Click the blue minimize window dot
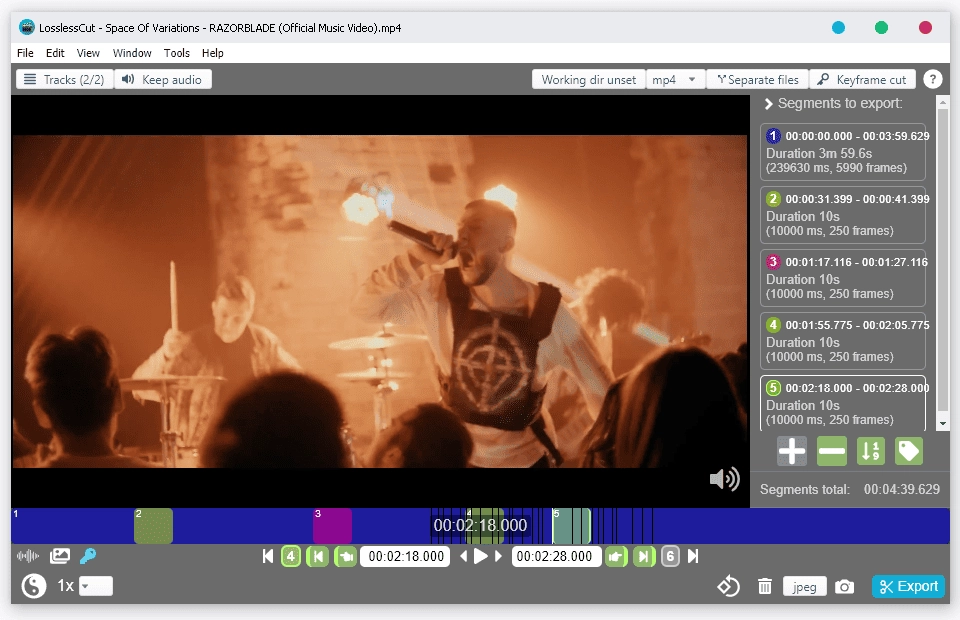The height and width of the screenshot is (620, 960). (x=838, y=28)
